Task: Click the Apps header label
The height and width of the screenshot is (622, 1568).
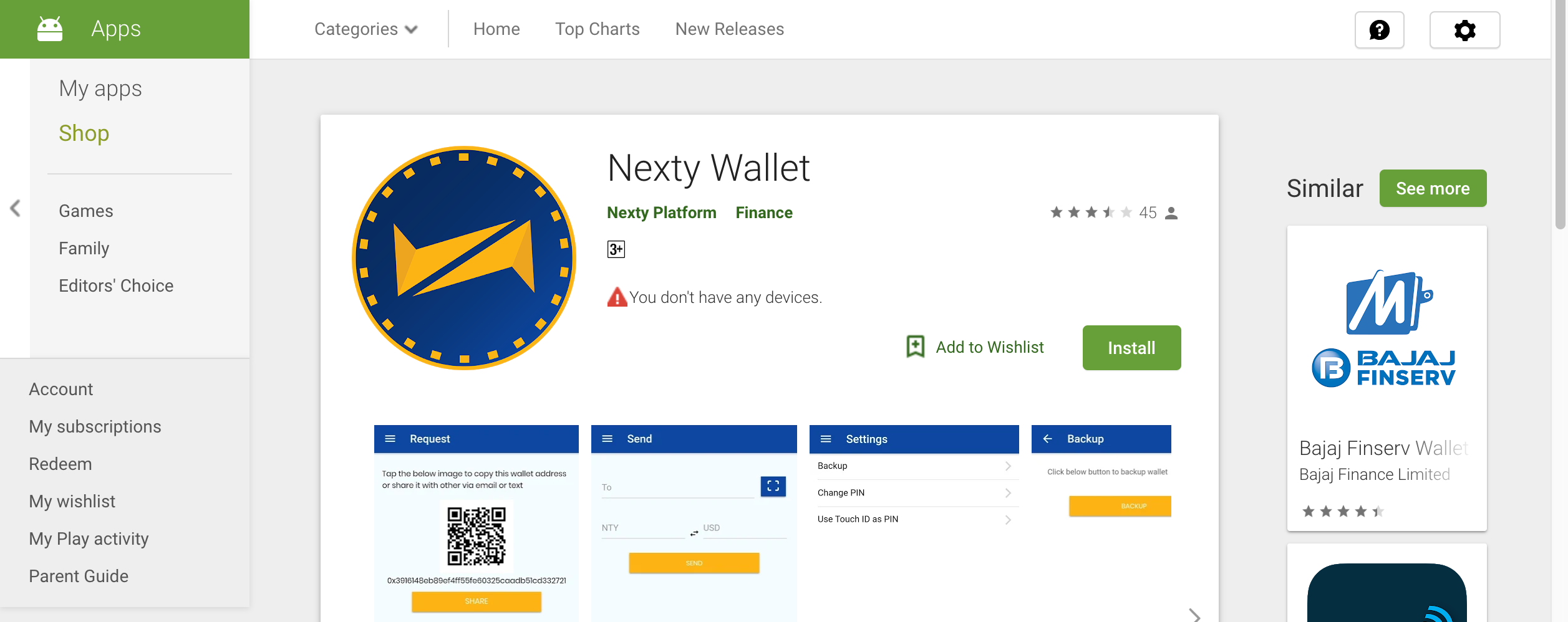Action: click(116, 29)
